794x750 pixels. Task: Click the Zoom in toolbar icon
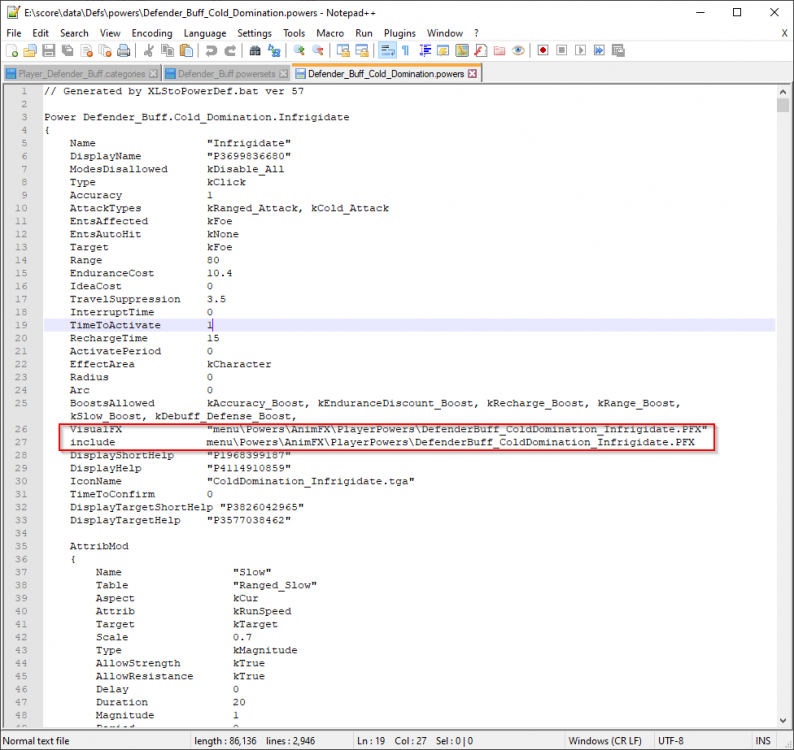tap(298, 51)
